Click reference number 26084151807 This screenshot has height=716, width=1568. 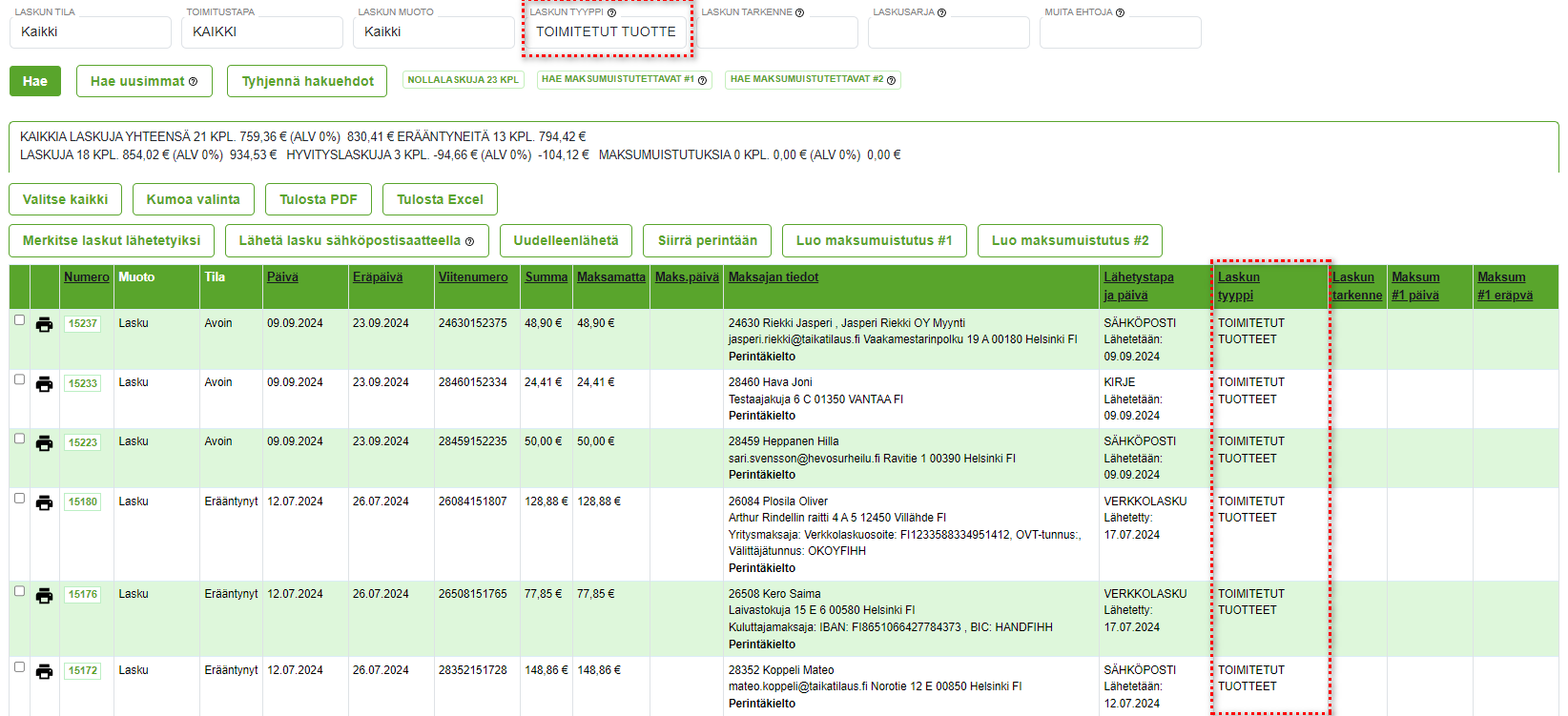click(473, 501)
